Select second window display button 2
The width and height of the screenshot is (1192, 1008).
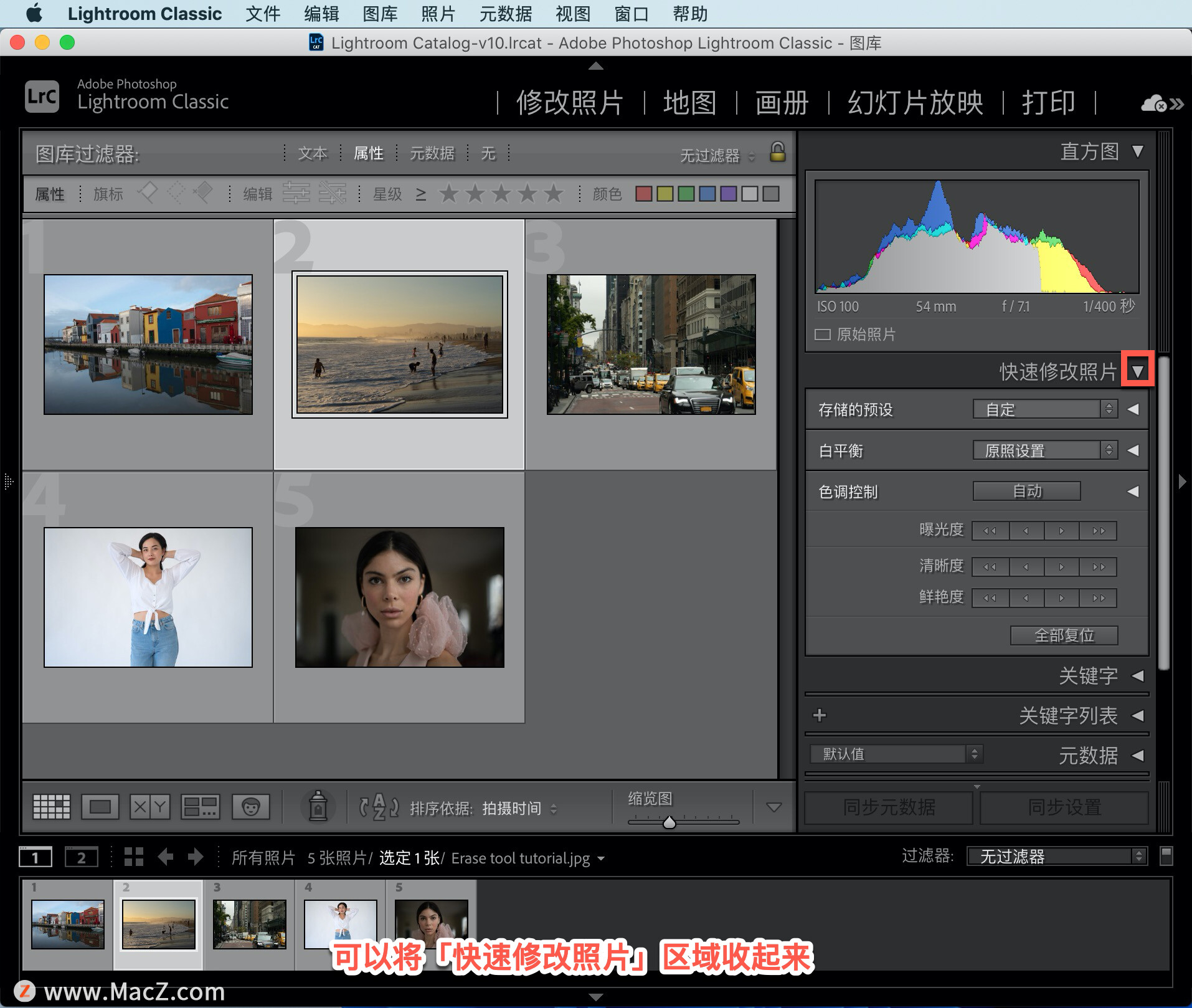(x=82, y=857)
